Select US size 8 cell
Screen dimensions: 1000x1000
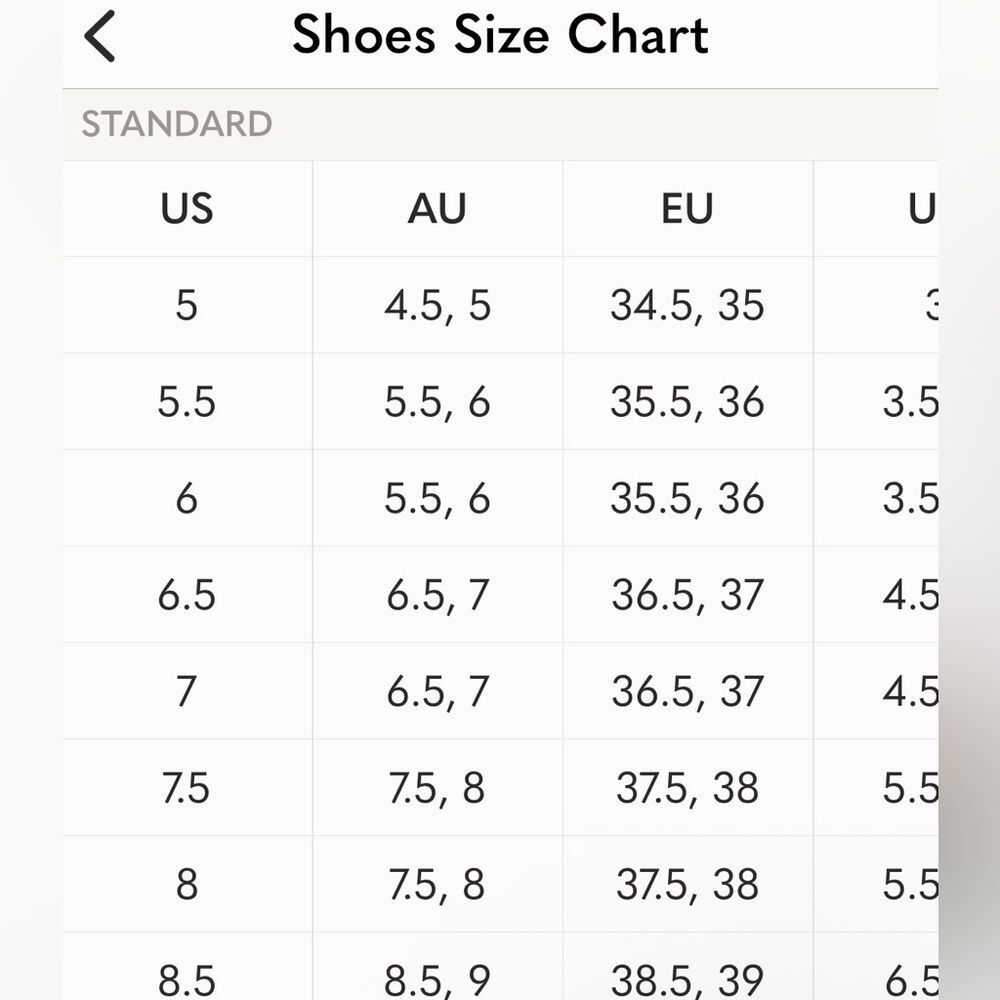tap(187, 885)
